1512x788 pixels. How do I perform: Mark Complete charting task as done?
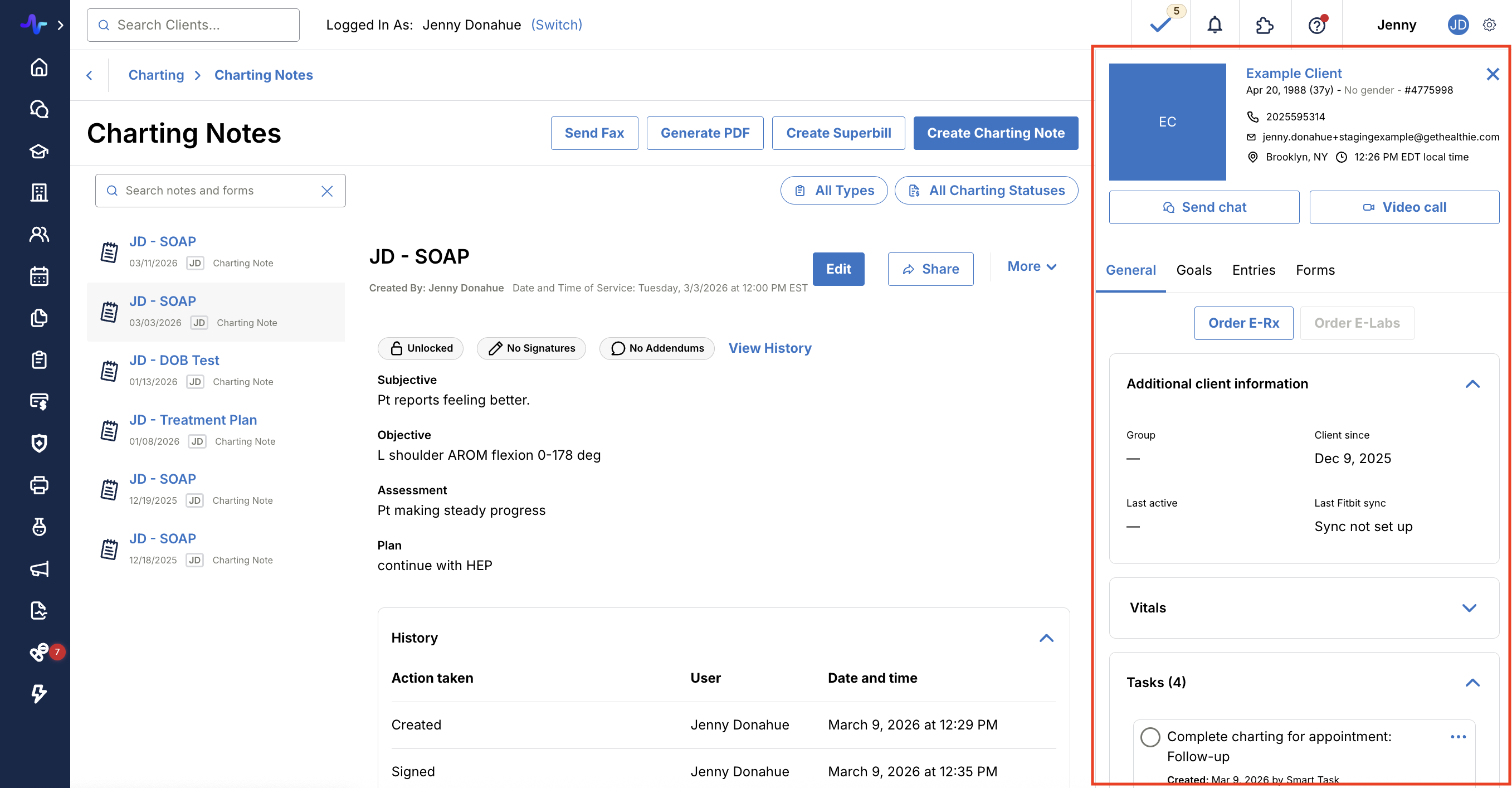point(1150,737)
